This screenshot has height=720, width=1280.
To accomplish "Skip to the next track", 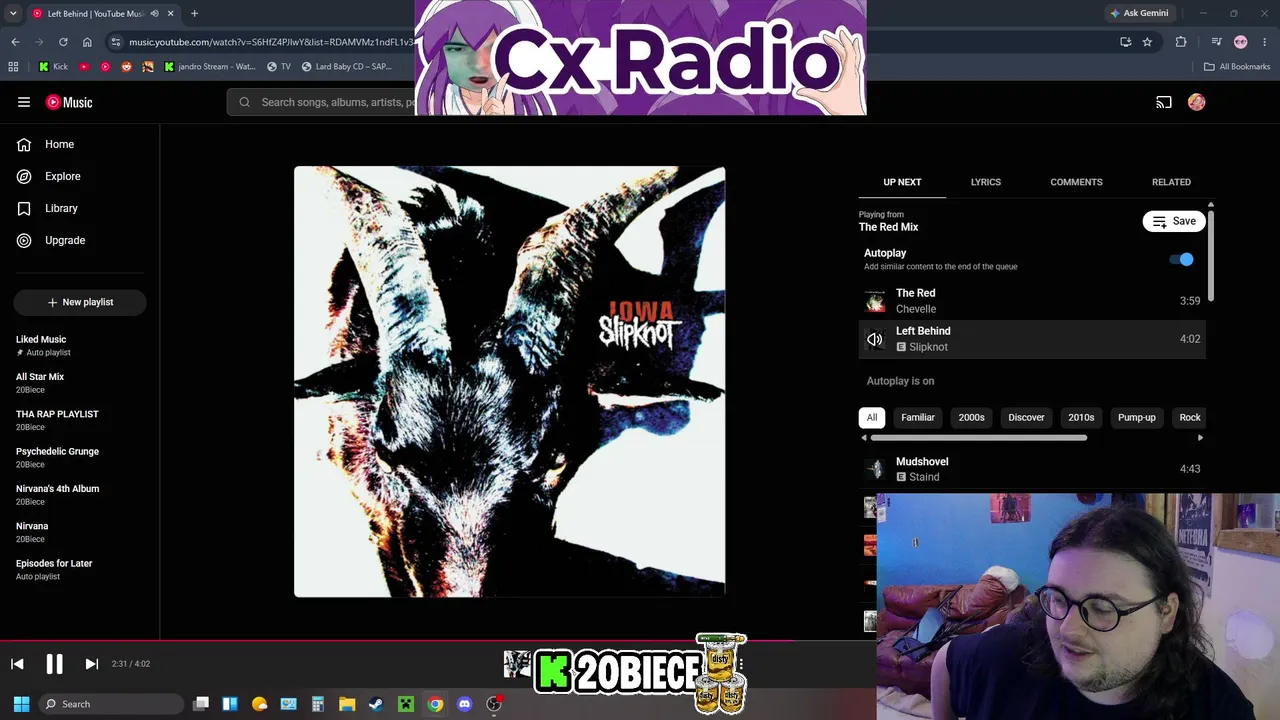I will pyautogui.click(x=91, y=664).
